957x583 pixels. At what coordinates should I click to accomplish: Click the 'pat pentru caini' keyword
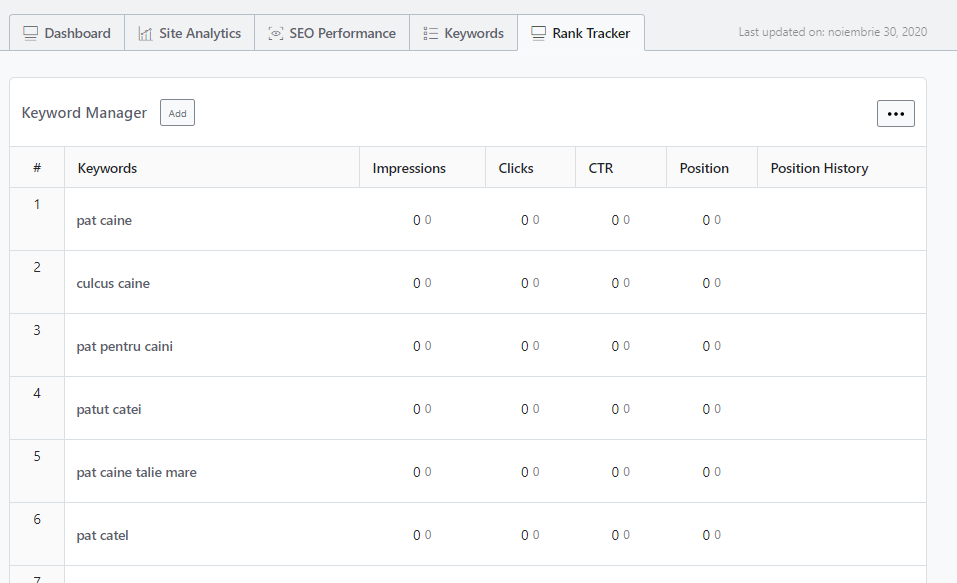tap(125, 346)
